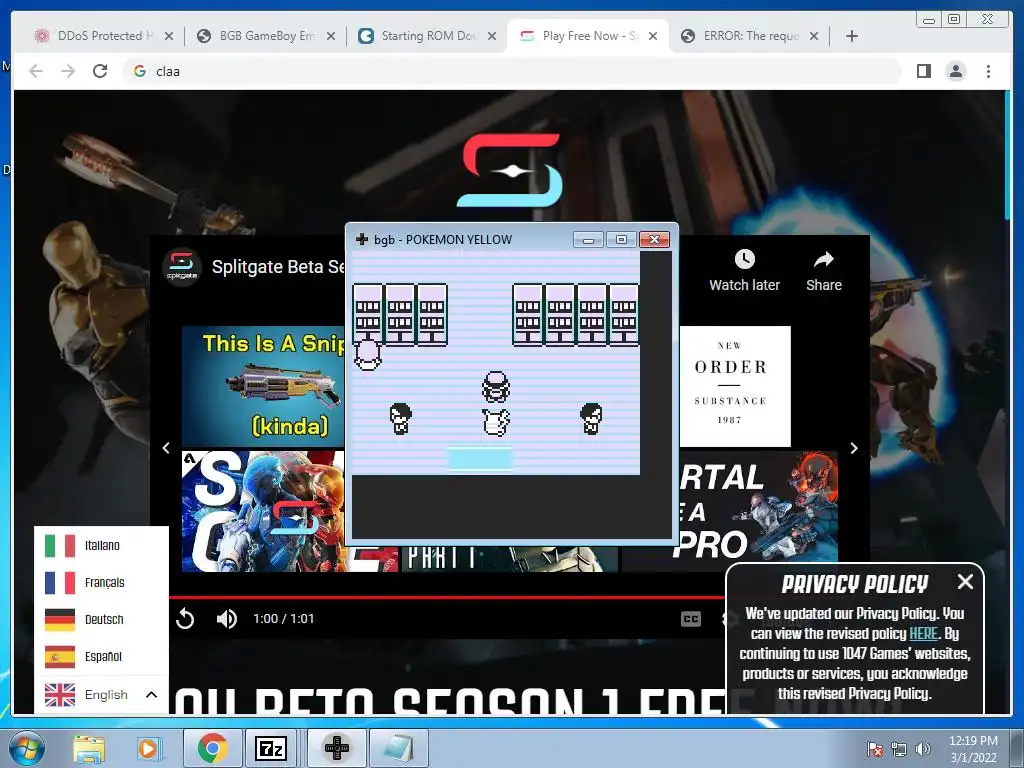Collapse the English language dropdown
Screen dimensions: 1024x768
pyautogui.click(x=101, y=695)
